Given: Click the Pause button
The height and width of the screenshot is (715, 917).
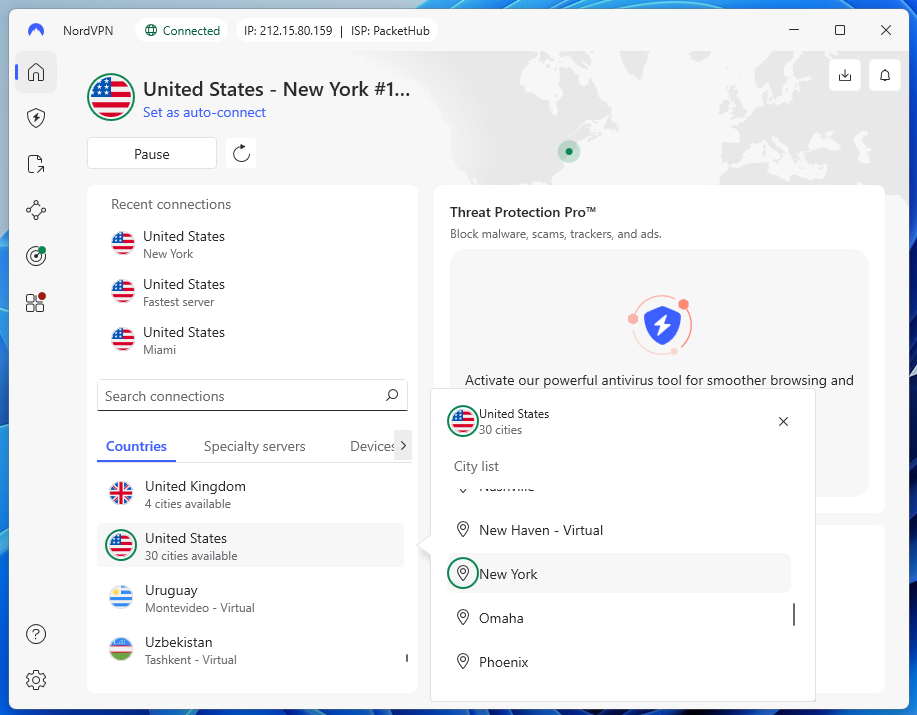Looking at the screenshot, I should 152,154.
